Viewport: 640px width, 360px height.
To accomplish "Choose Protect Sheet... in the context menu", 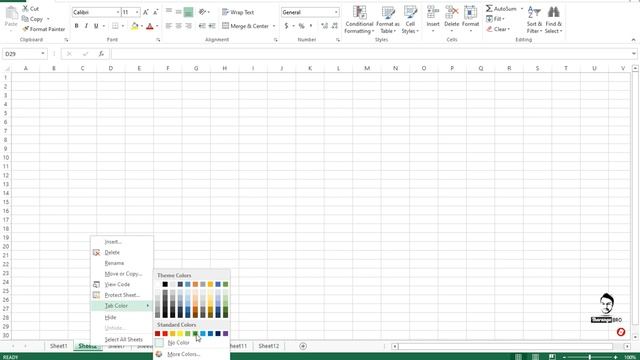I will click(122, 295).
